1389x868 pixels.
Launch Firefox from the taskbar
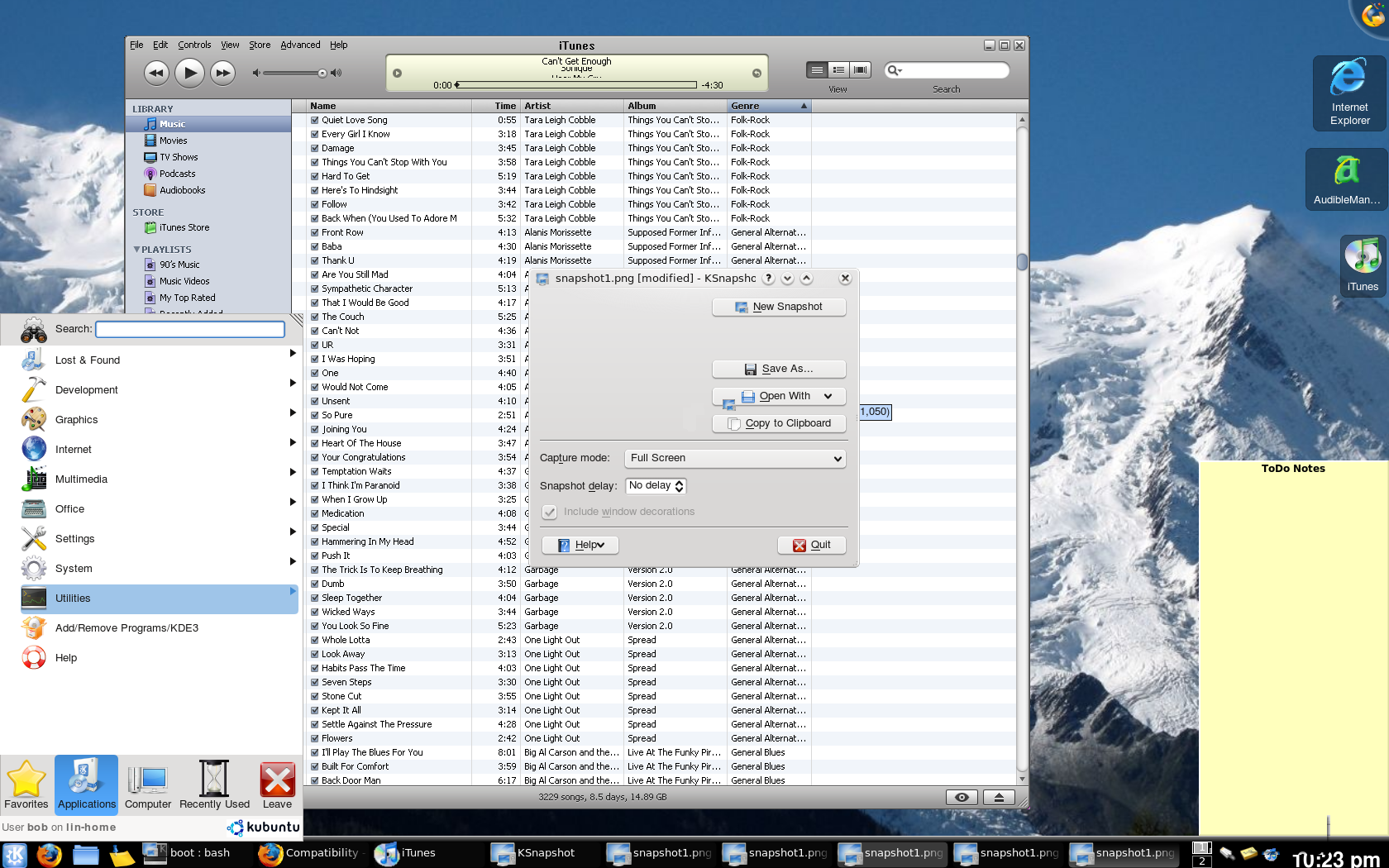tap(49, 854)
